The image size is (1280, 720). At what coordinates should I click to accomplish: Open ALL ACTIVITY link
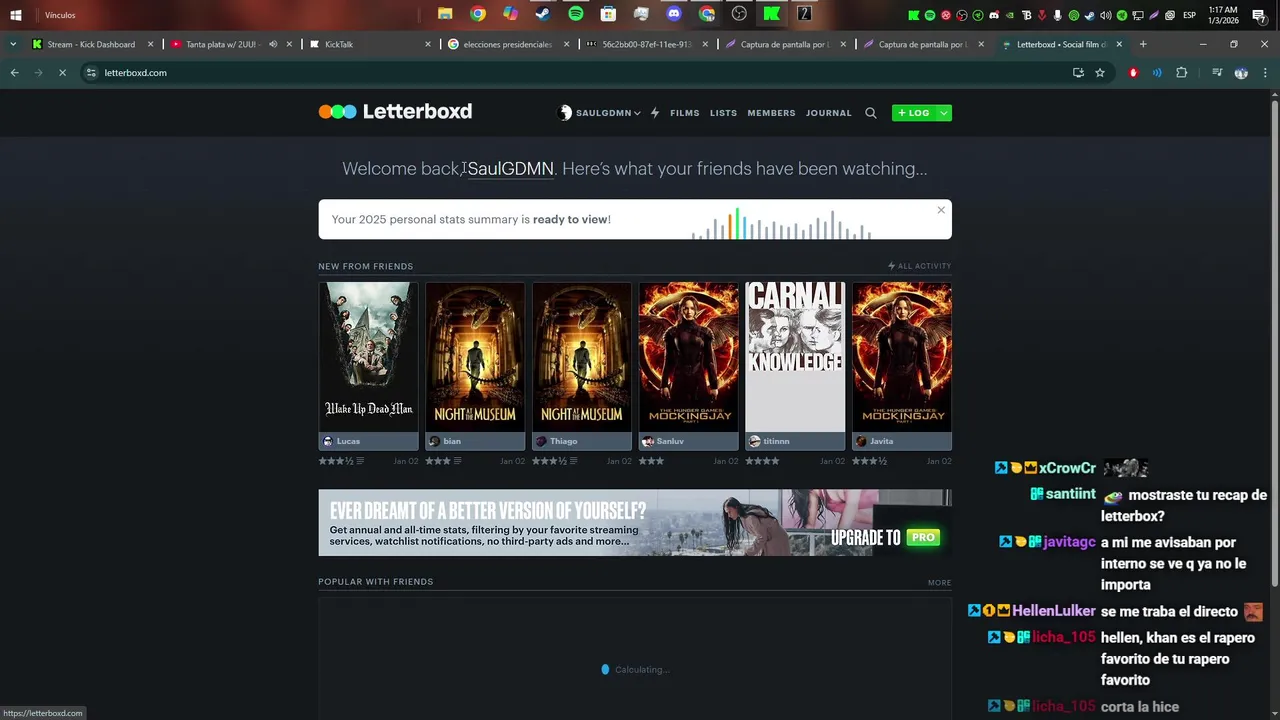[x=920, y=266]
